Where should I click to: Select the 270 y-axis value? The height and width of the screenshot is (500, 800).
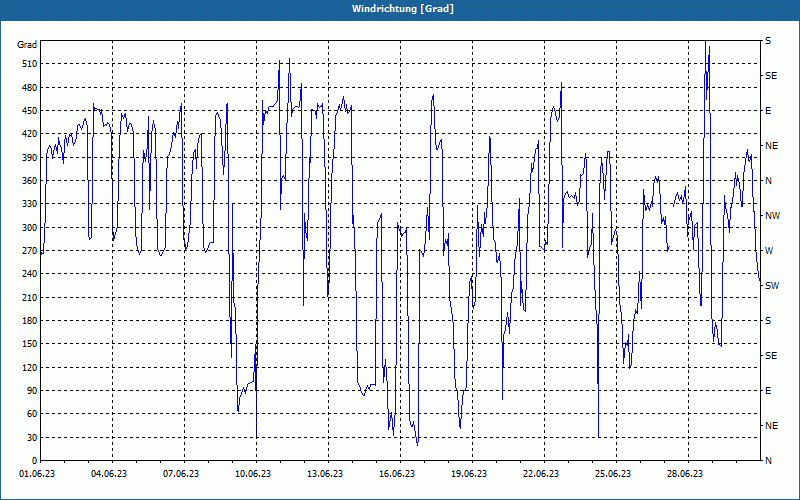click(x=29, y=251)
